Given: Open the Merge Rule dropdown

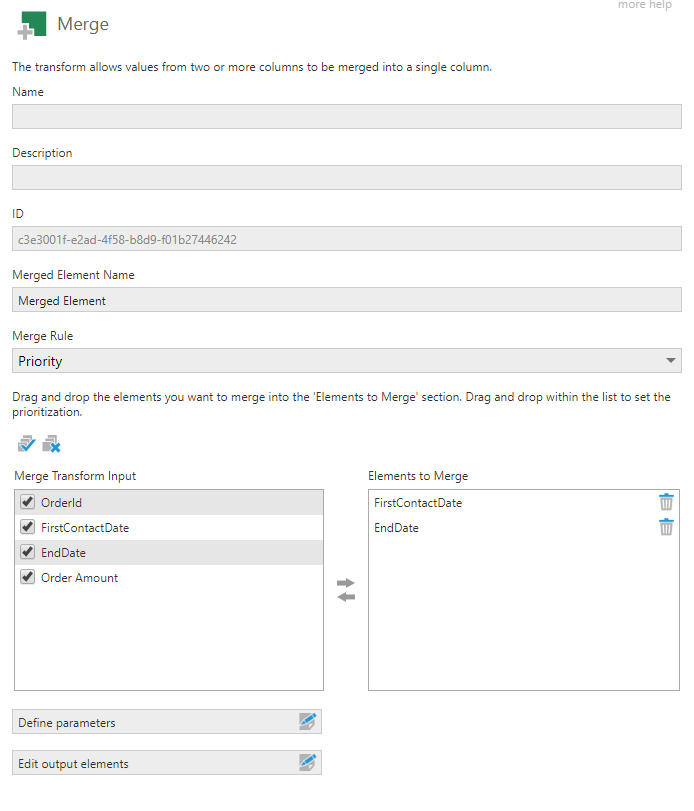Looking at the screenshot, I should (x=669, y=361).
